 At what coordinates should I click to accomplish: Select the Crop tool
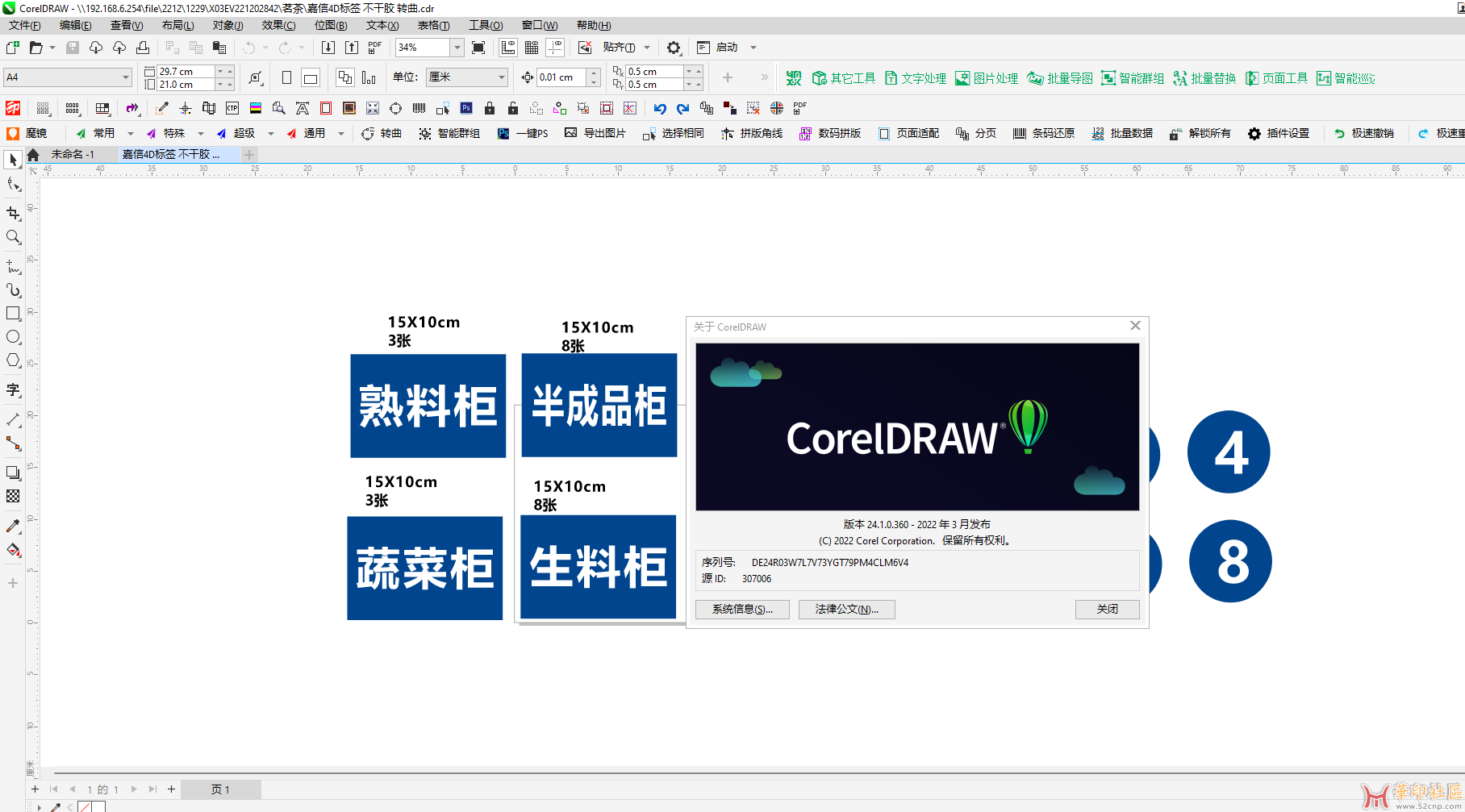pyautogui.click(x=13, y=213)
